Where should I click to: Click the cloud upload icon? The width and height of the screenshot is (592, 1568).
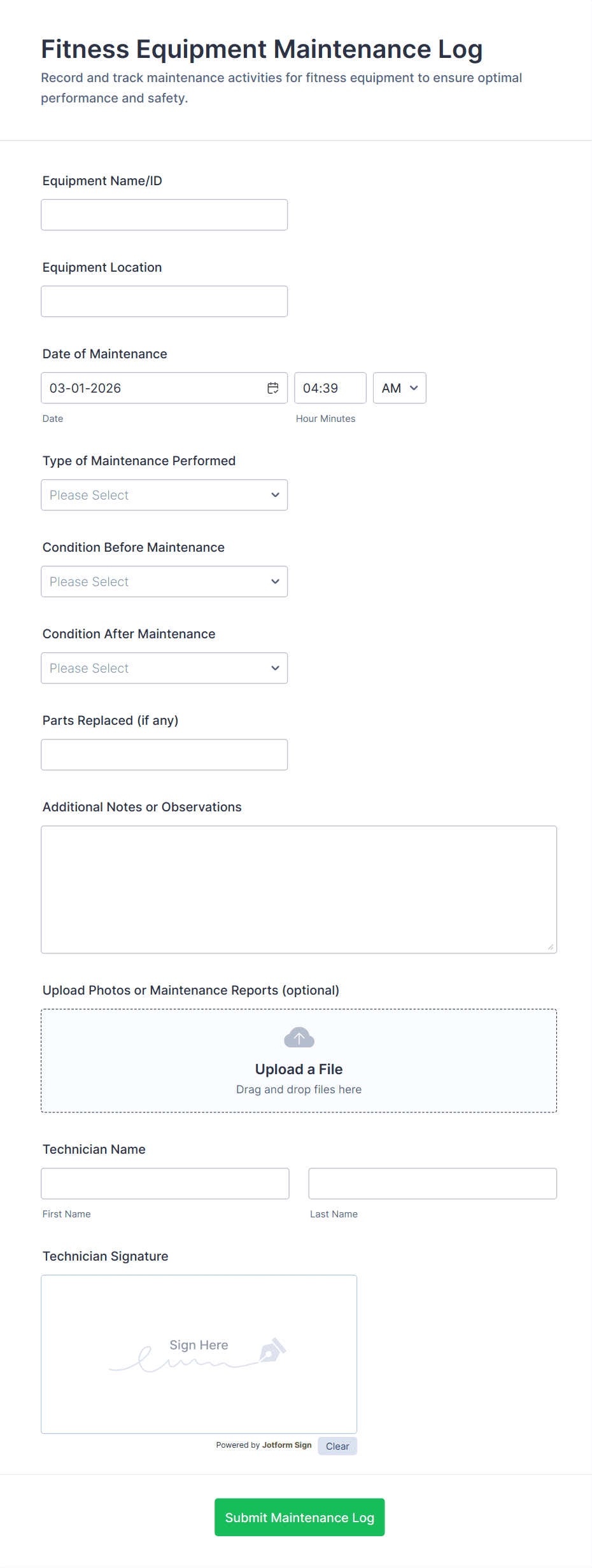[299, 1038]
